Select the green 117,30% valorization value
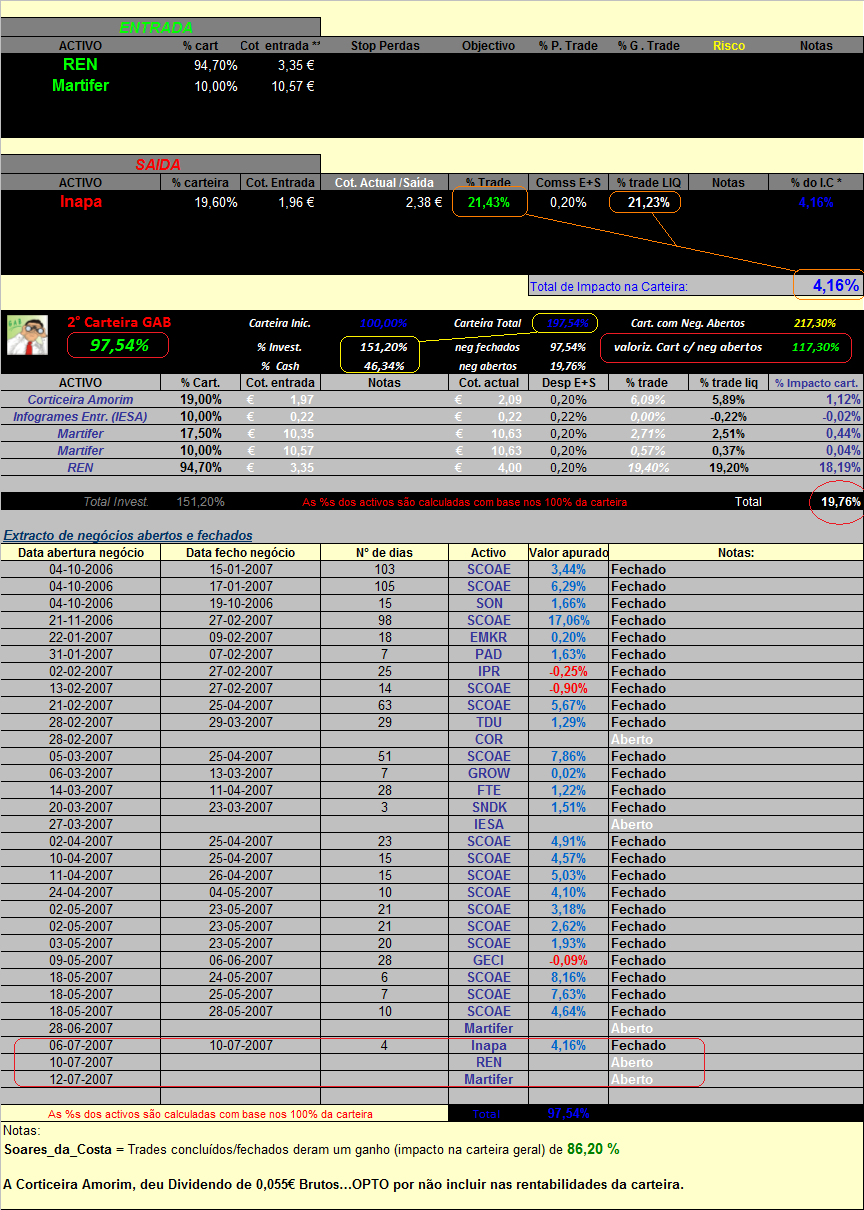 tap(815, 347)
